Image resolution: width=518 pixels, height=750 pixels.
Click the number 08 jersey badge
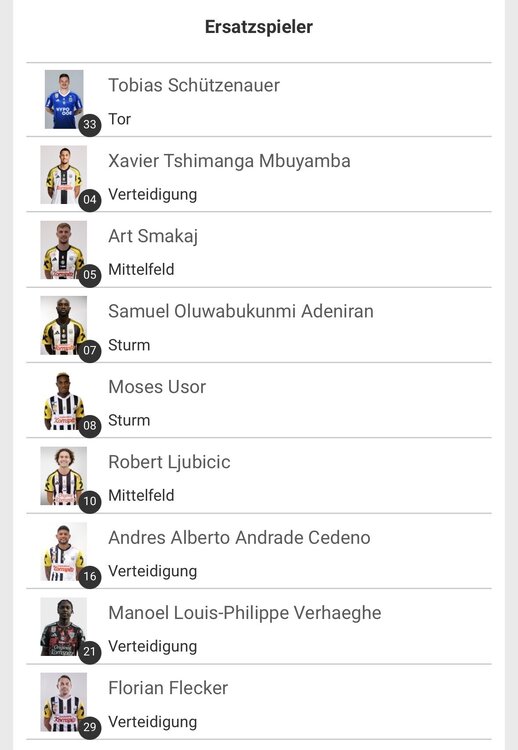point(90,425)
